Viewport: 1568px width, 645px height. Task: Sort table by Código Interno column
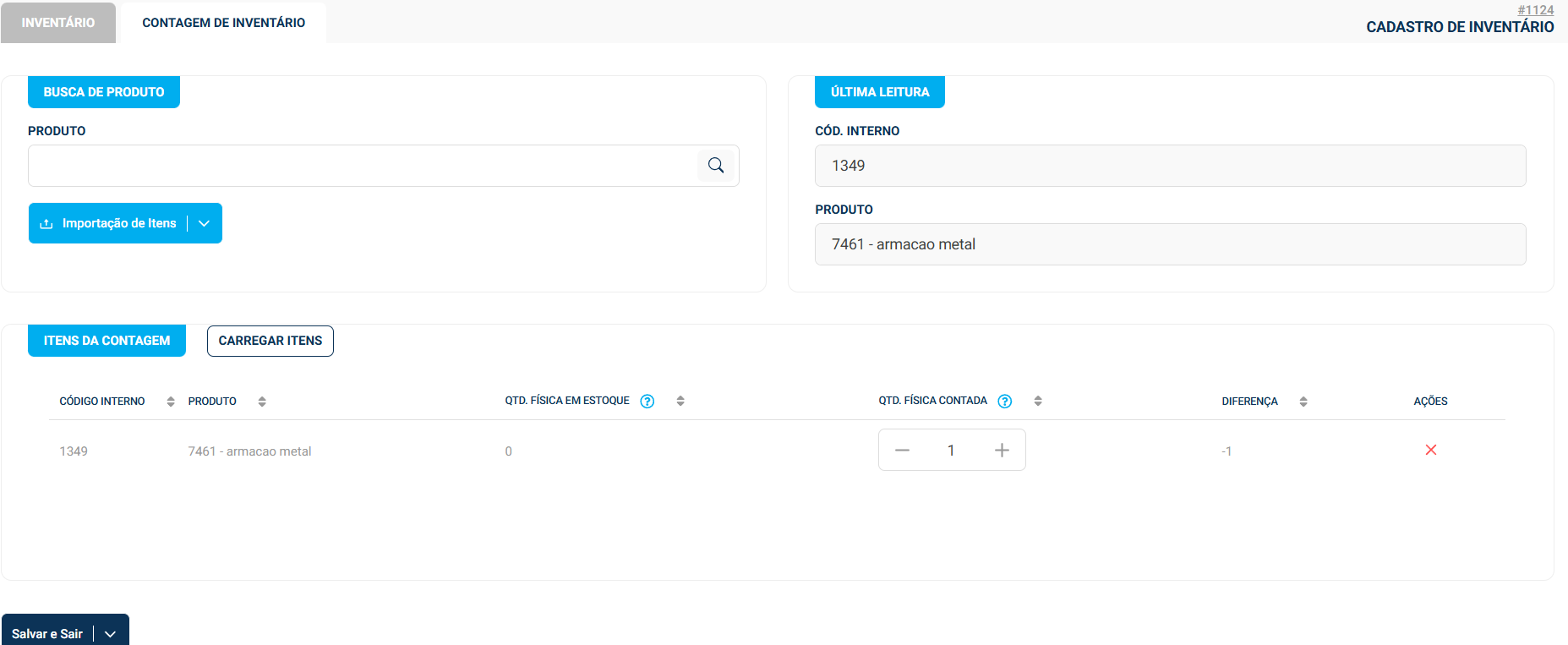[x=171, y=402]
